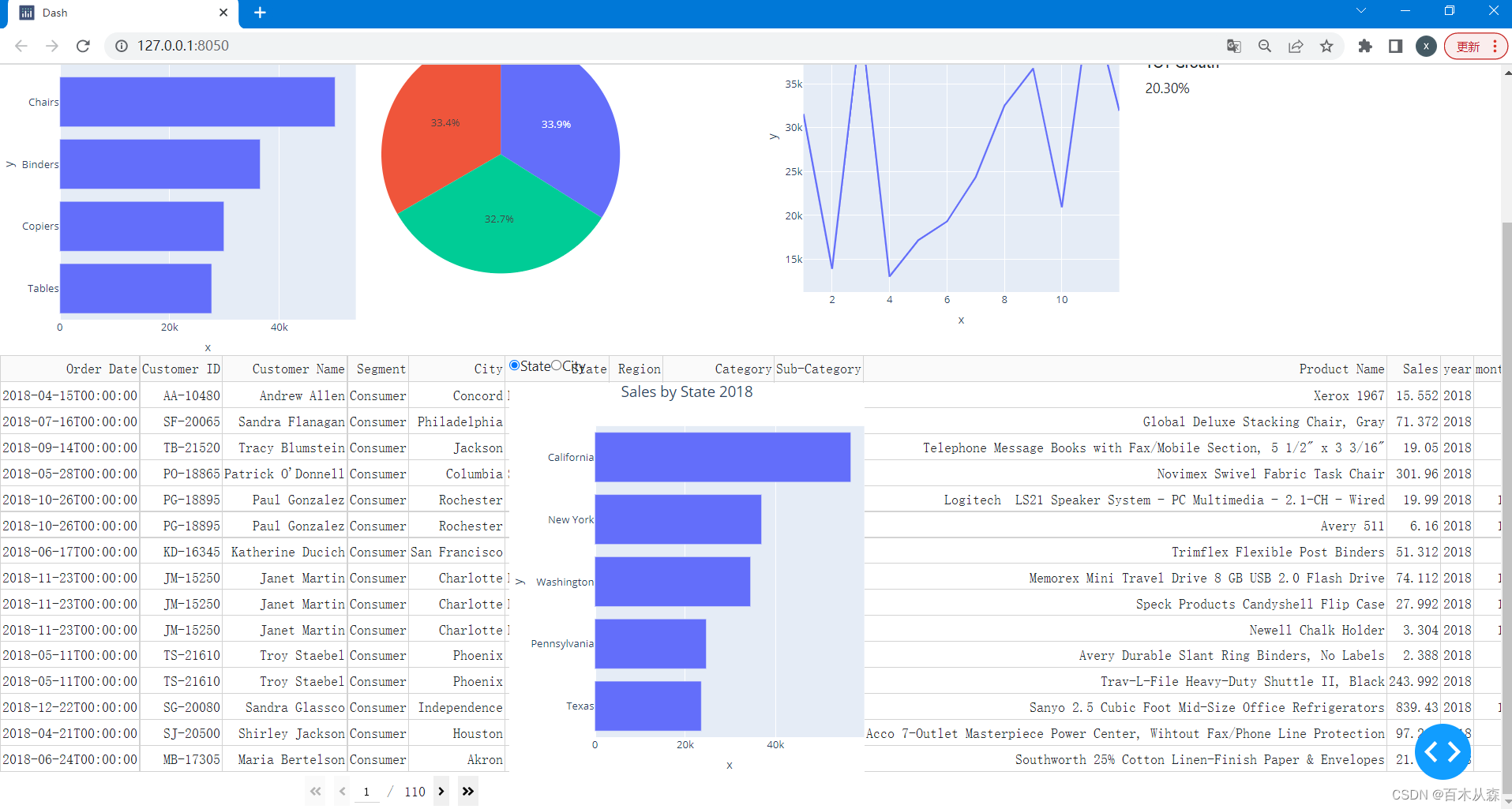1512x809 pixels.
Task: Go to the first table page
Action: click(x=316, y=791)
